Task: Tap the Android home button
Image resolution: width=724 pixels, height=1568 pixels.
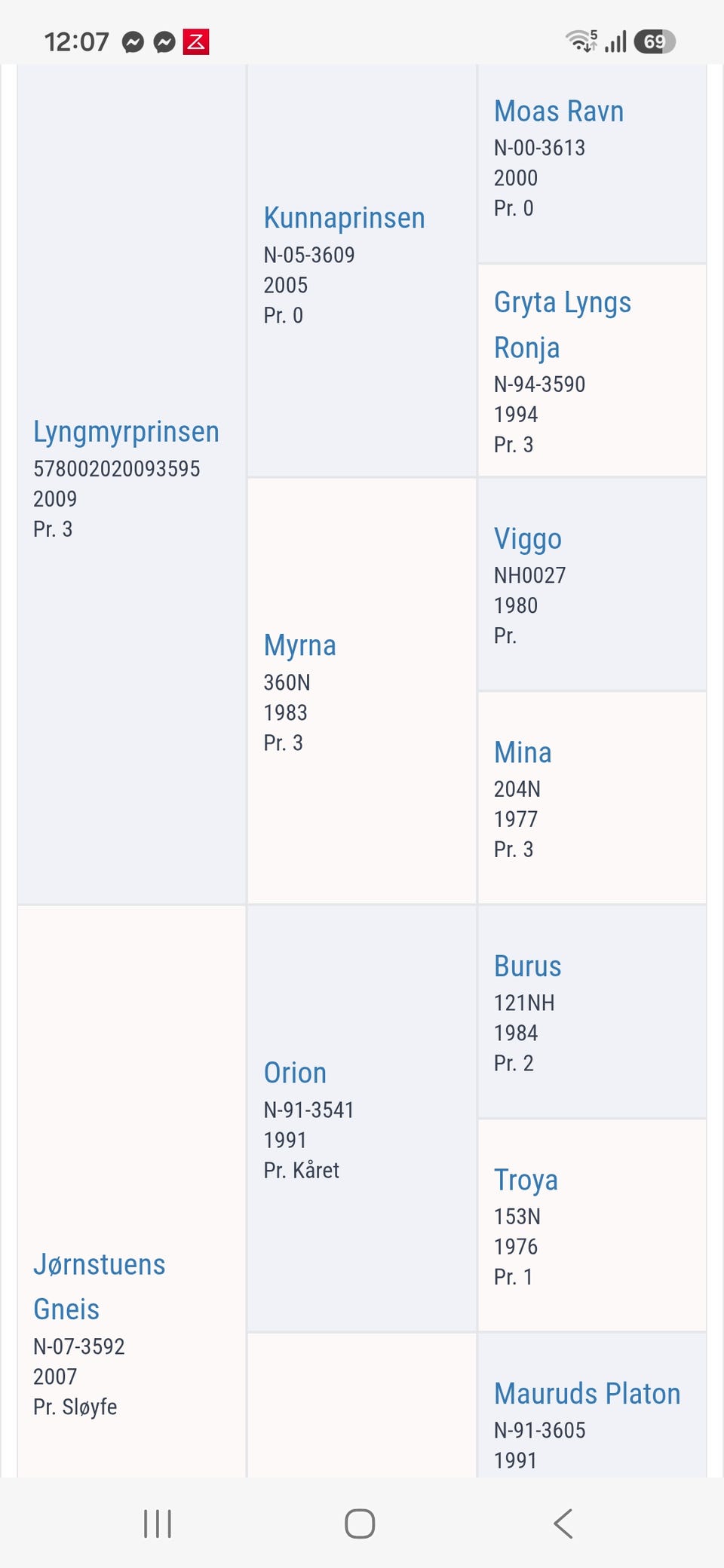Action: point(360,1524)
